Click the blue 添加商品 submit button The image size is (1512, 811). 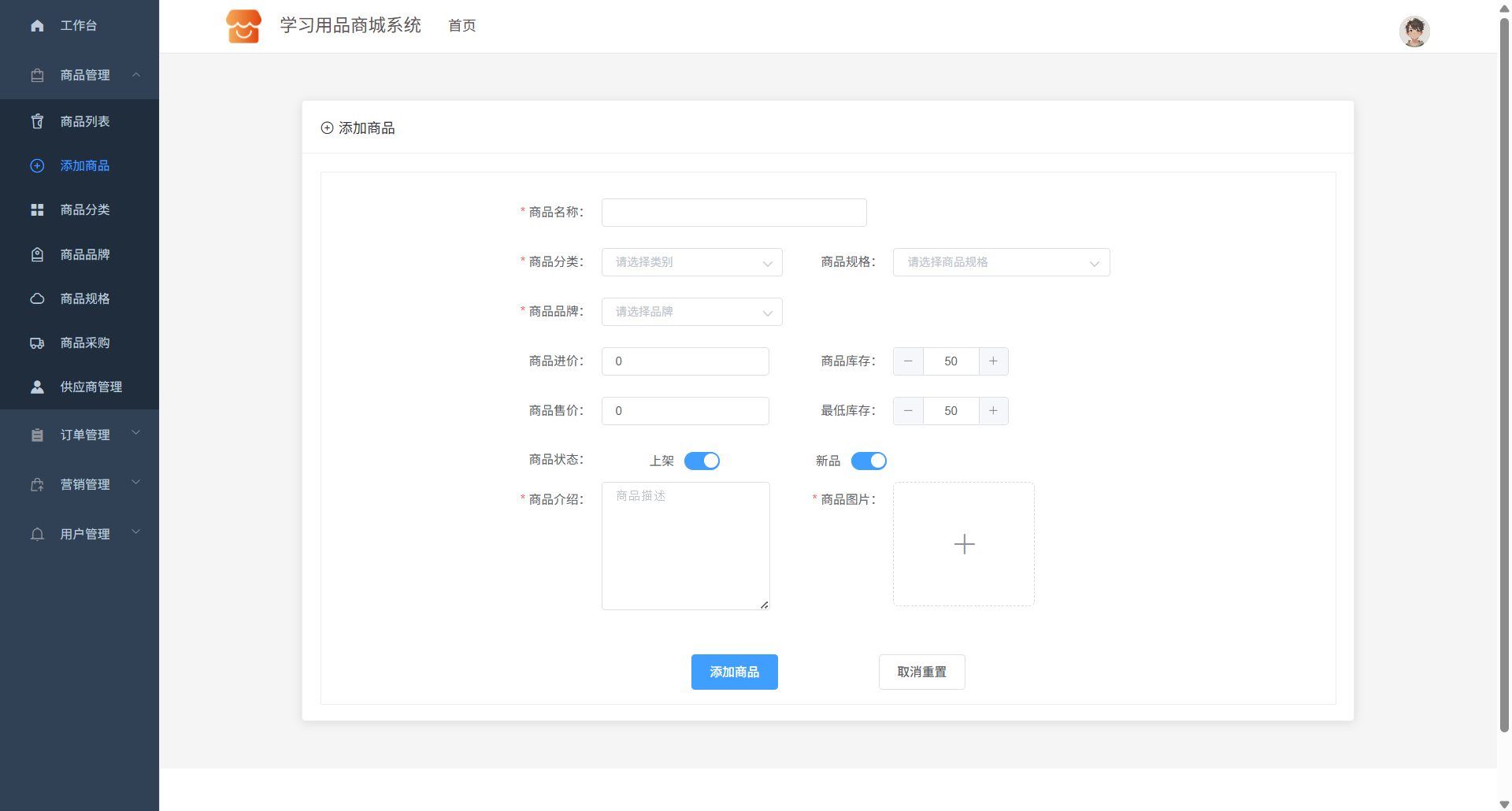tap(734, 672)
